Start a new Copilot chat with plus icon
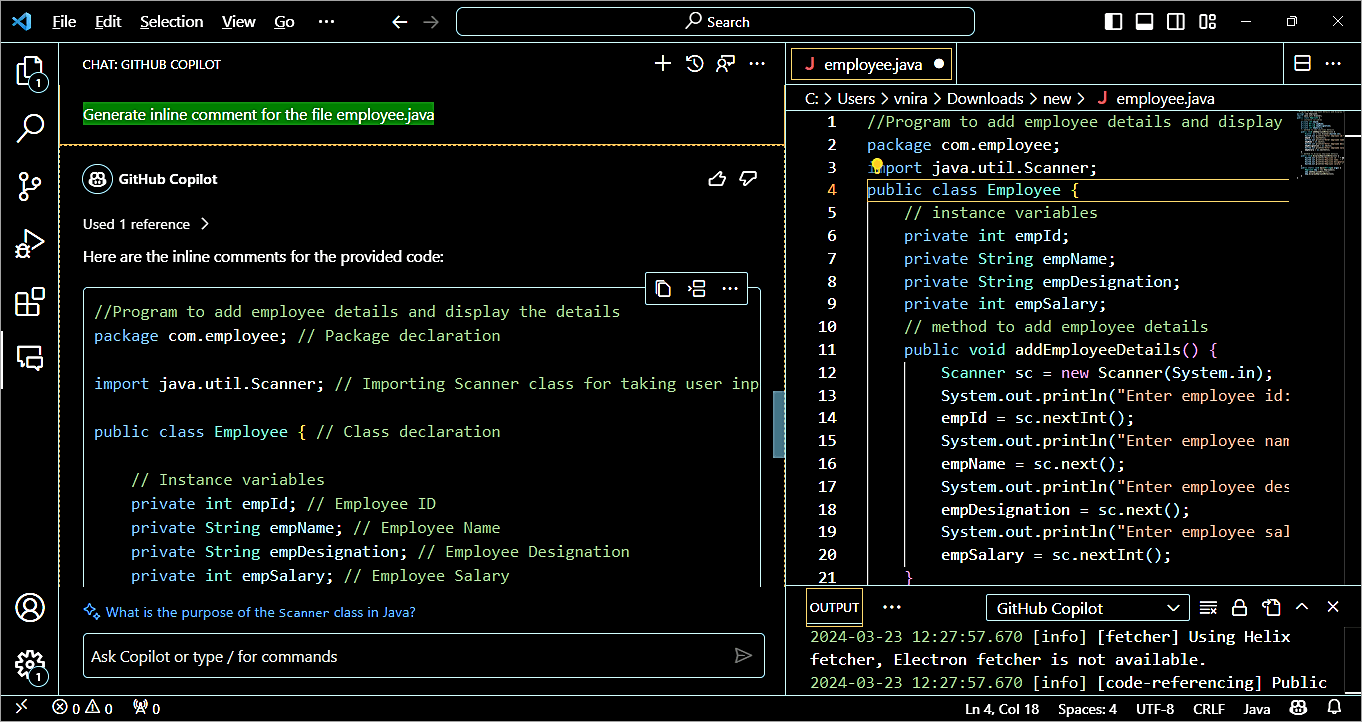 click(662, 64)
